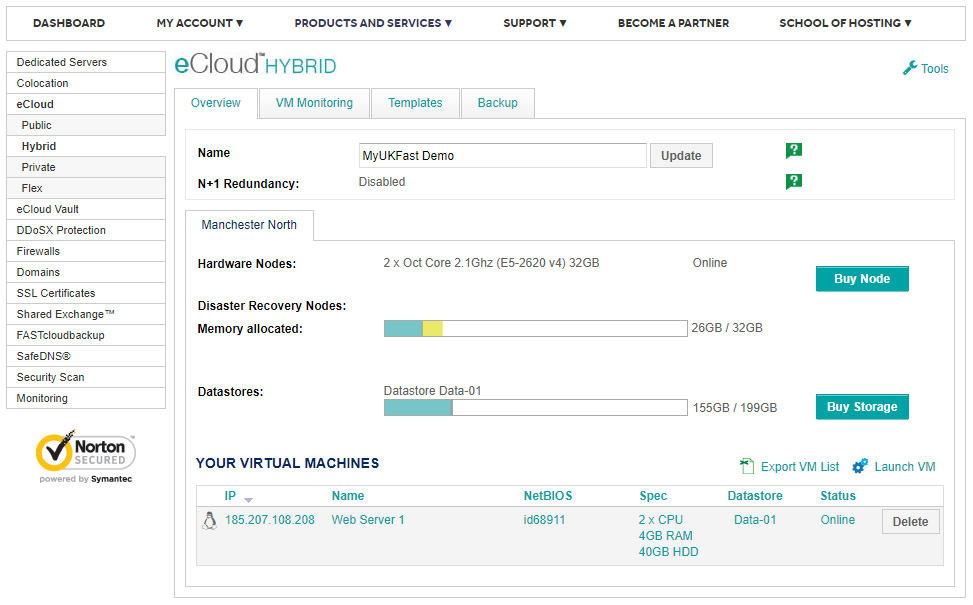Open FASTcloudbackup in sidebar
Screen dimensions: 973x605
click(86, 335)
